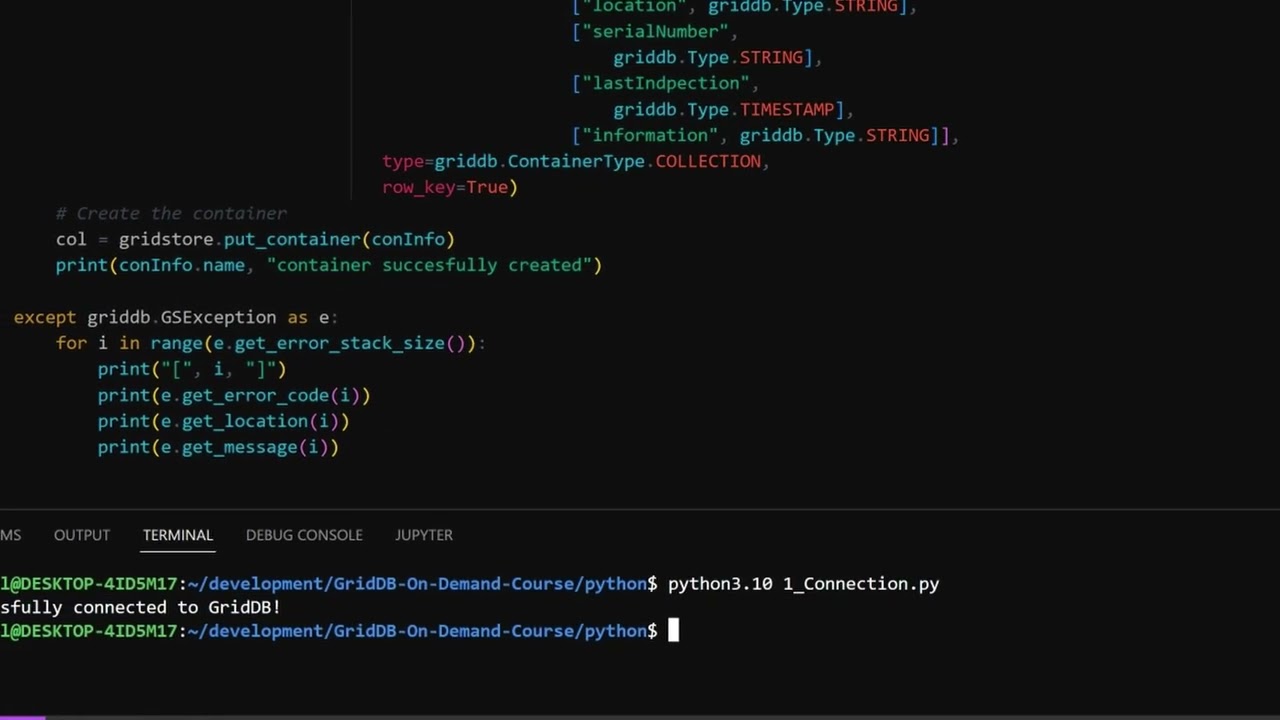Click 'row_key=True)' argument
Viewport: 1280px width, 720px height.
pos(449,187)
